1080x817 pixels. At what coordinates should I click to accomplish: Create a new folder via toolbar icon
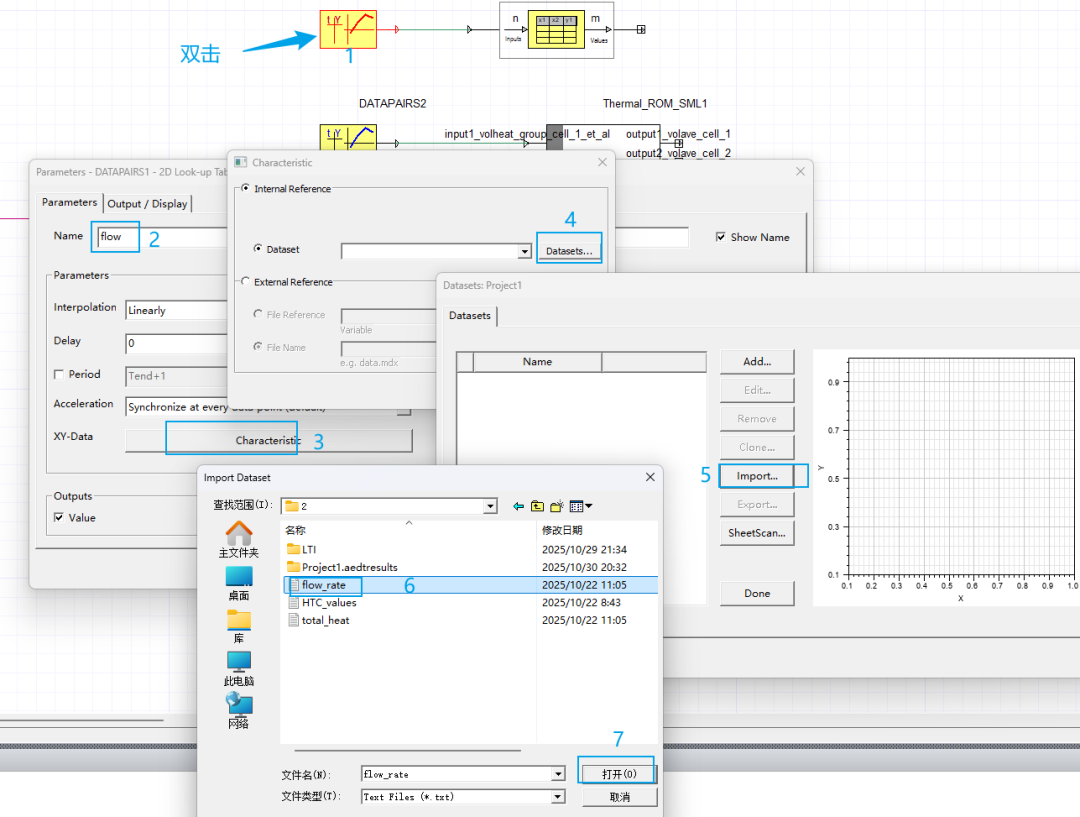(556, 506)
